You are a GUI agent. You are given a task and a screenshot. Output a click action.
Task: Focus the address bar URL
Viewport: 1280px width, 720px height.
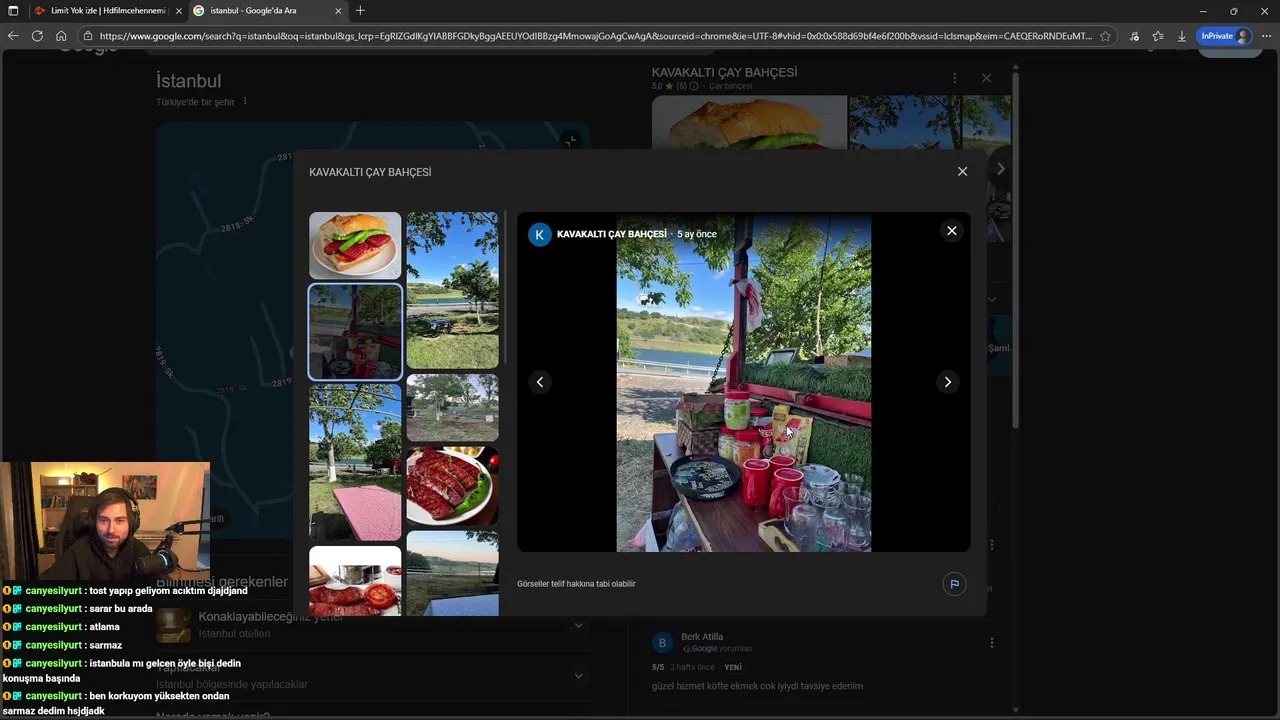[595, 36]
